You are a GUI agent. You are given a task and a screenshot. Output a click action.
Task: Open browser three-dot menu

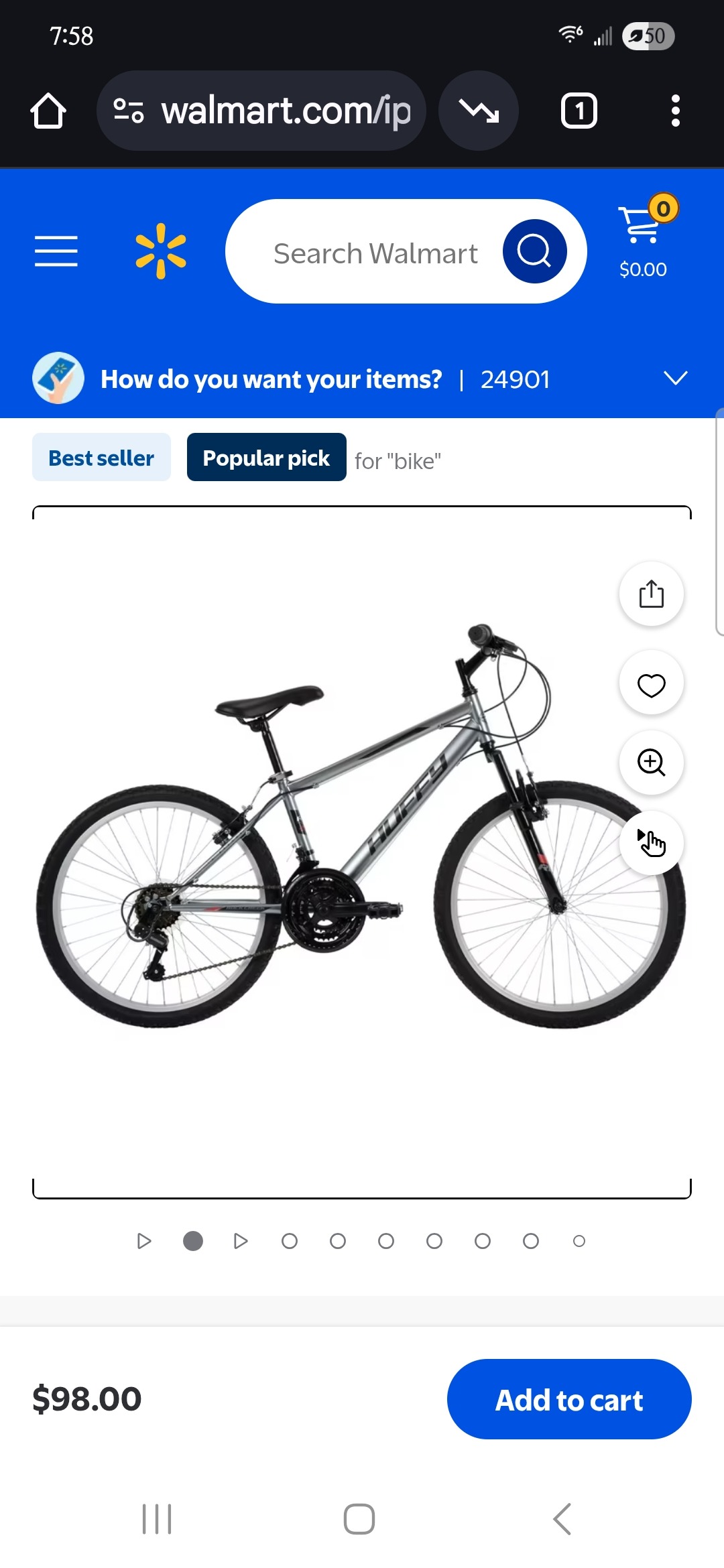point(676,111)
